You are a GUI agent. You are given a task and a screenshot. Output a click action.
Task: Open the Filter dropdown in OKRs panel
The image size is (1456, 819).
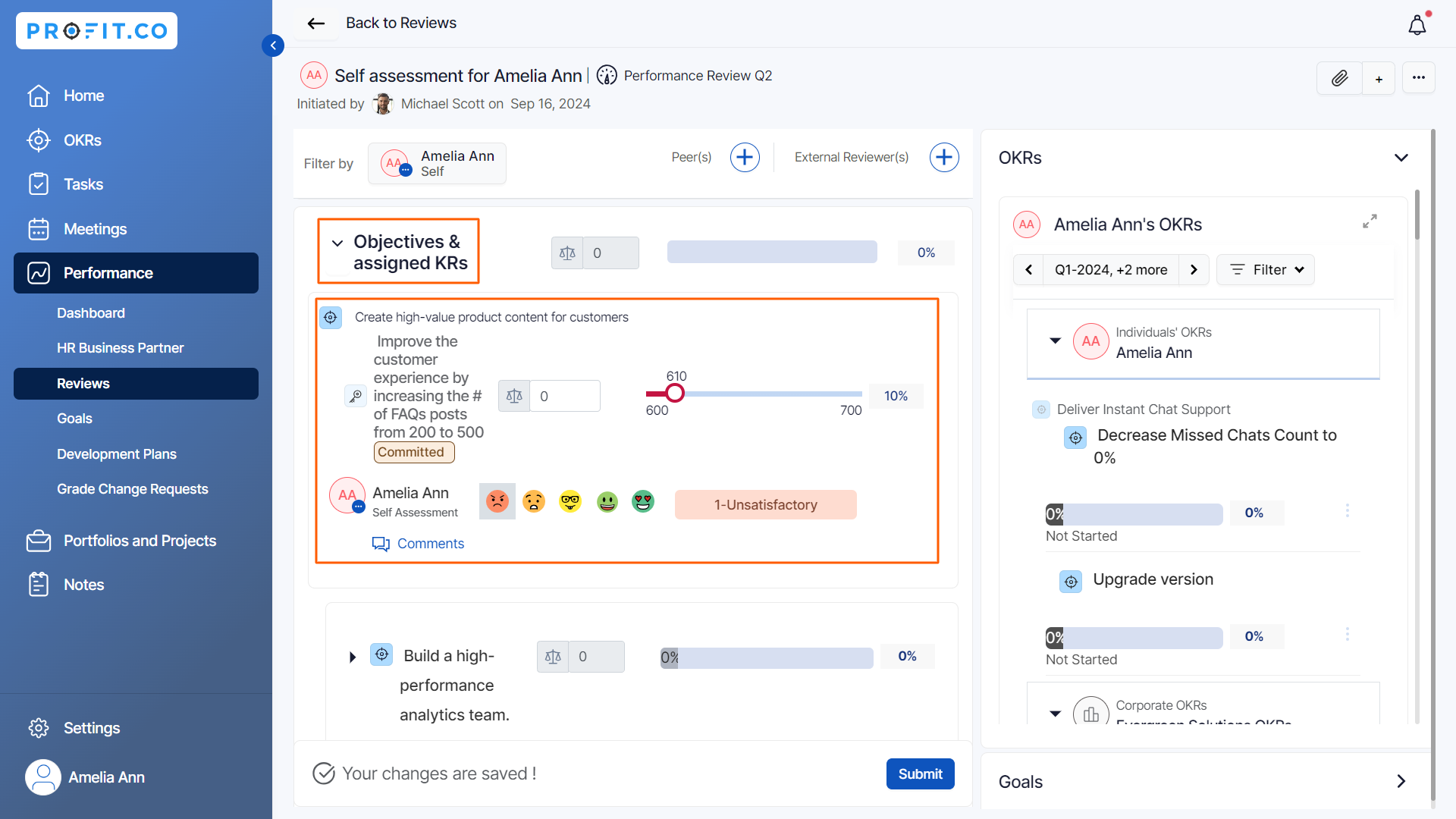[1266, 270]
